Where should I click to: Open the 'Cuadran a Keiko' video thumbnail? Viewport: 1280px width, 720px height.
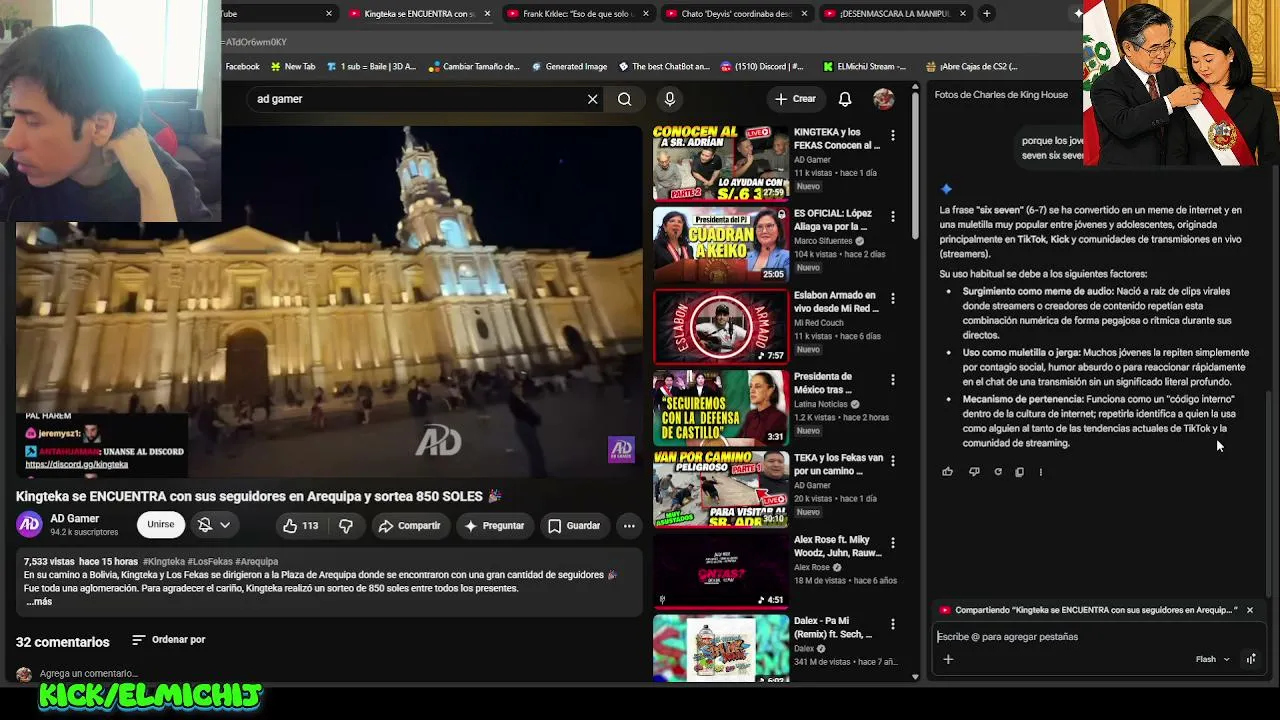[721, 245]
